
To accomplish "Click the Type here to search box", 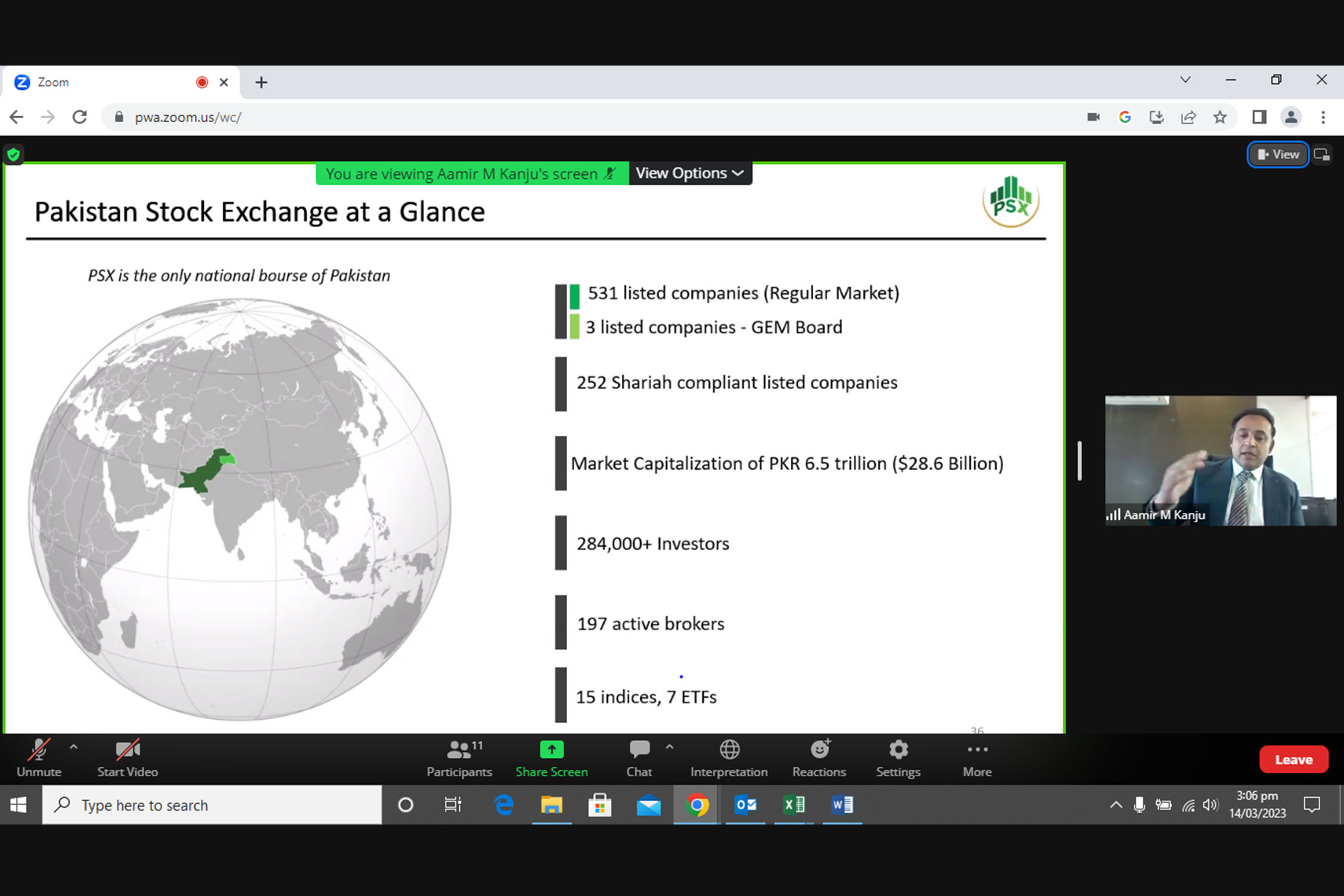I will (212, 805).
